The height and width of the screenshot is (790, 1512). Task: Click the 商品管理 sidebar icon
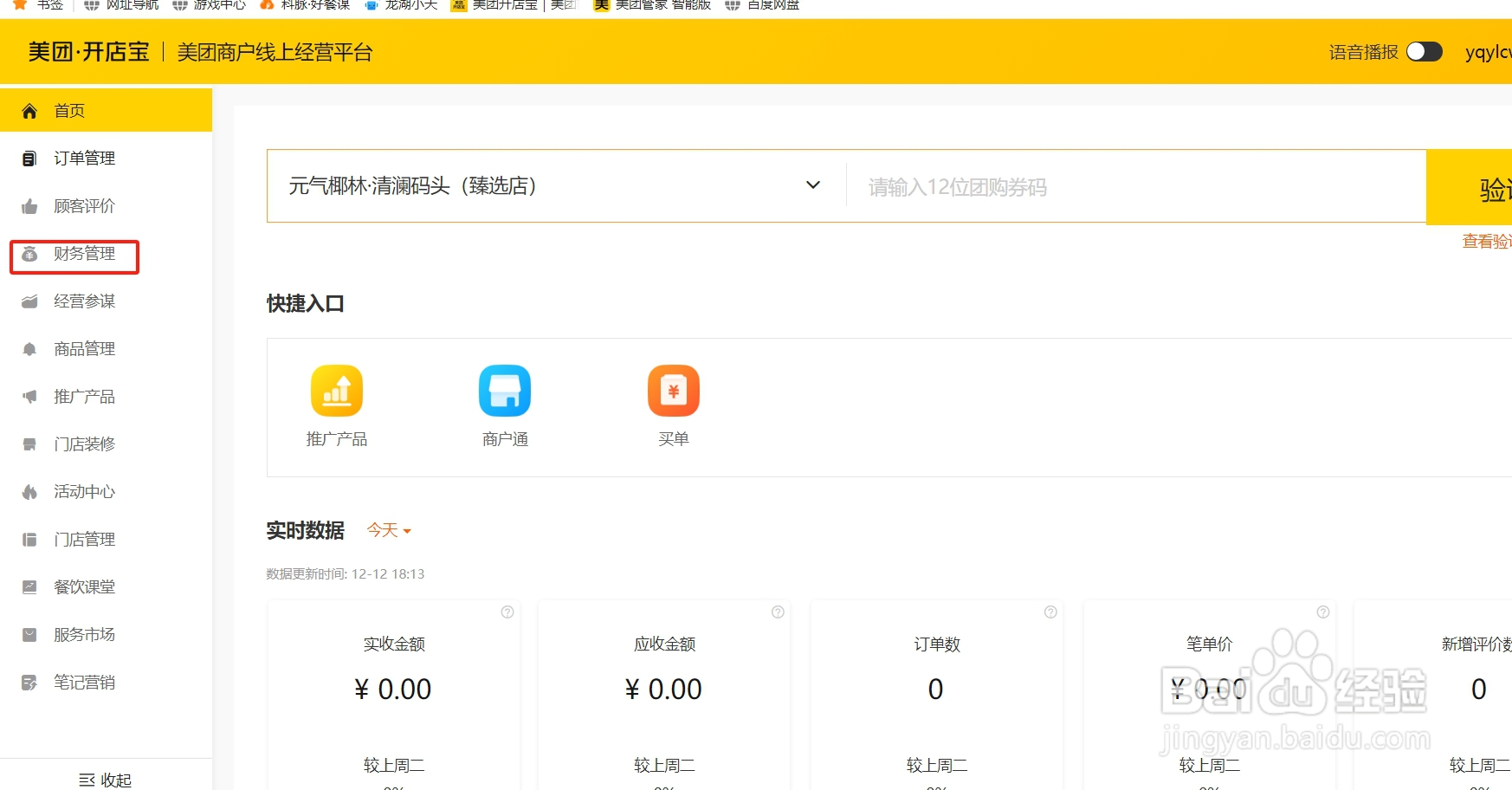pos(29,349)
